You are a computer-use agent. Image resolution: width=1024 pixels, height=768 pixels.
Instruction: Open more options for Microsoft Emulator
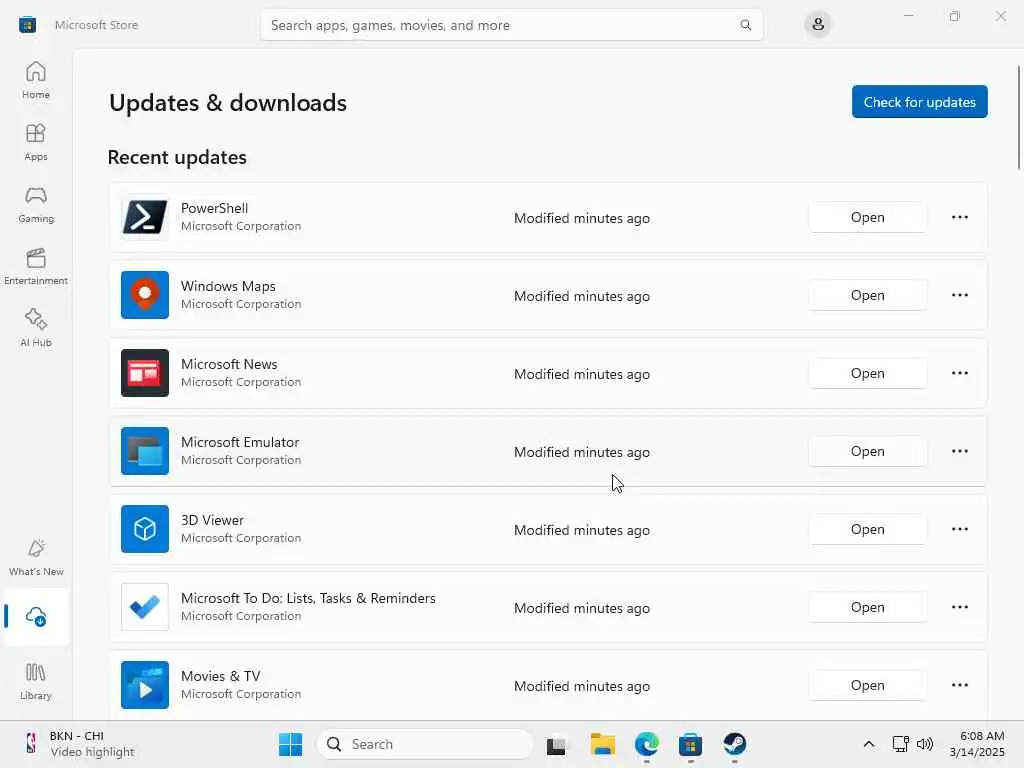tap(959, 451)
